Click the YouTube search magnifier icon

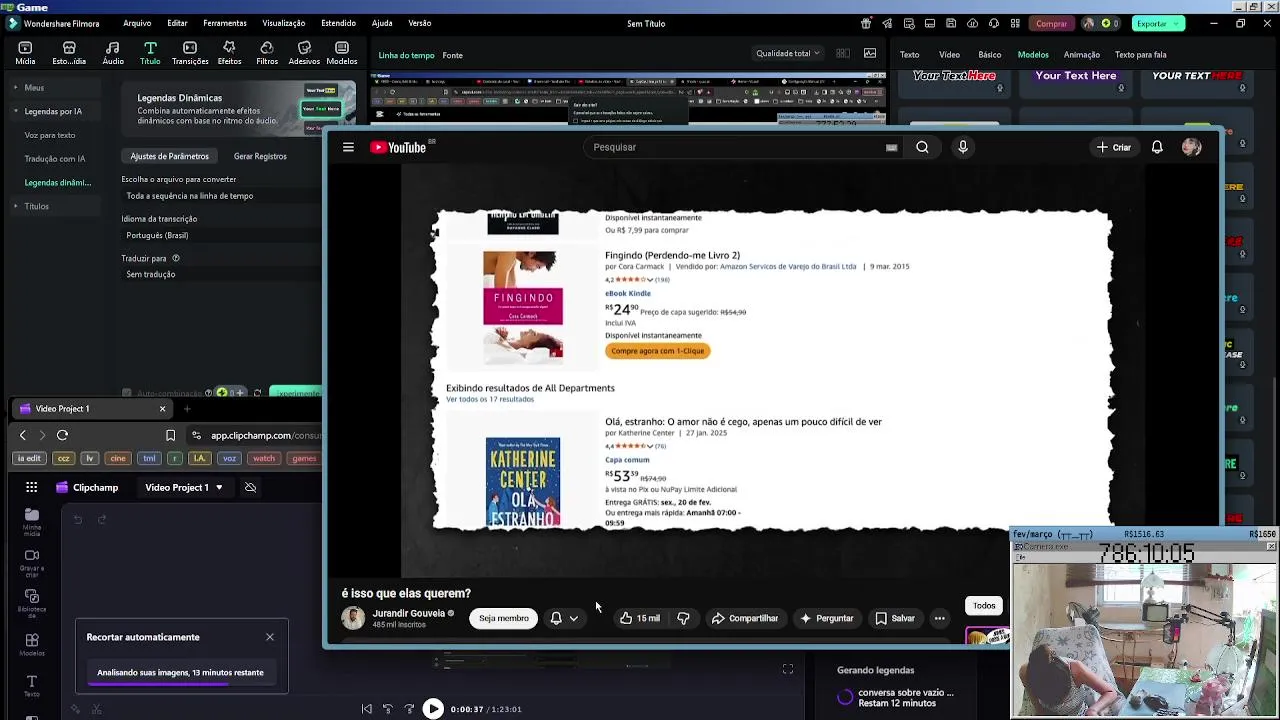(922, 147)
